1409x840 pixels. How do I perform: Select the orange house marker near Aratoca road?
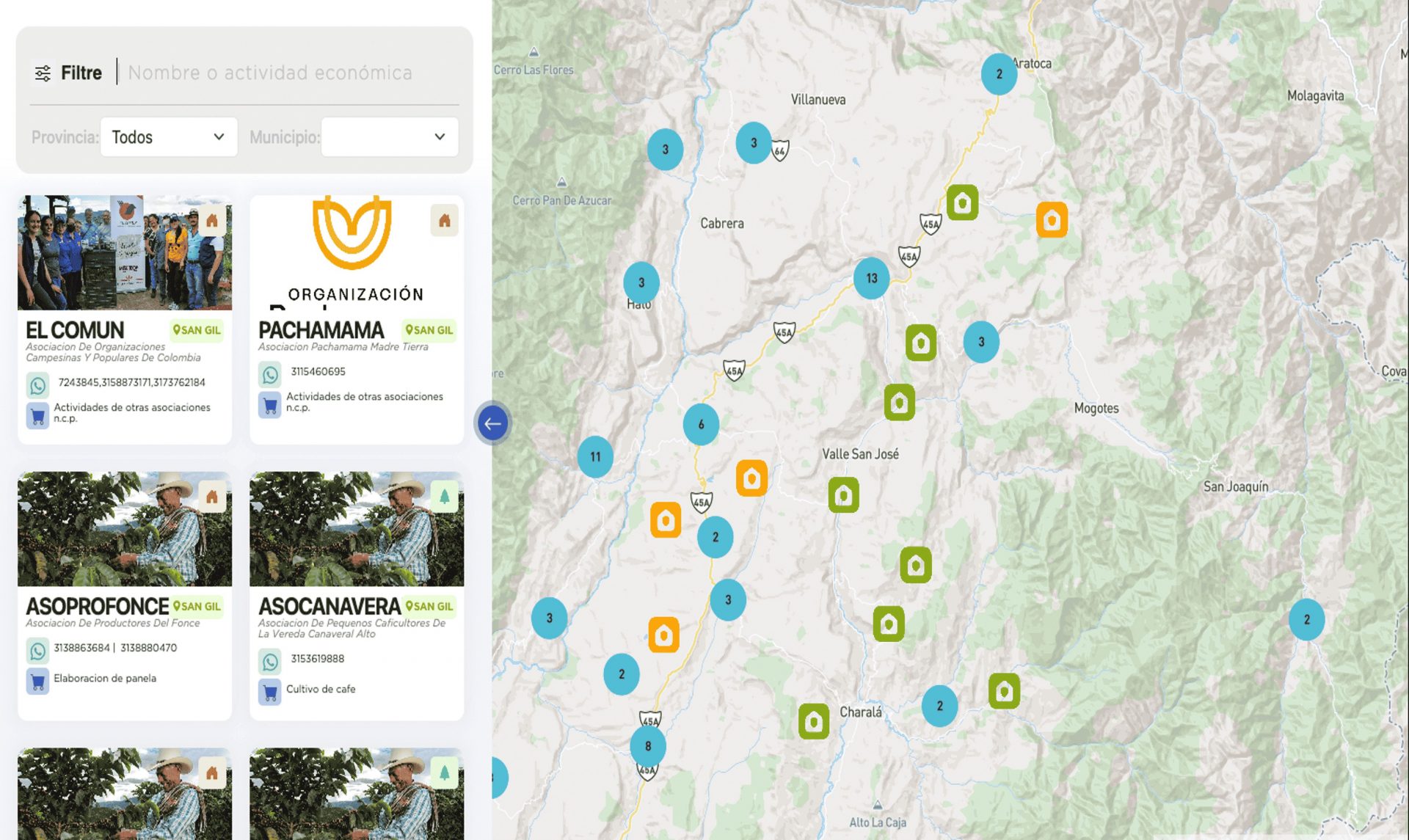click(1051, 220)
